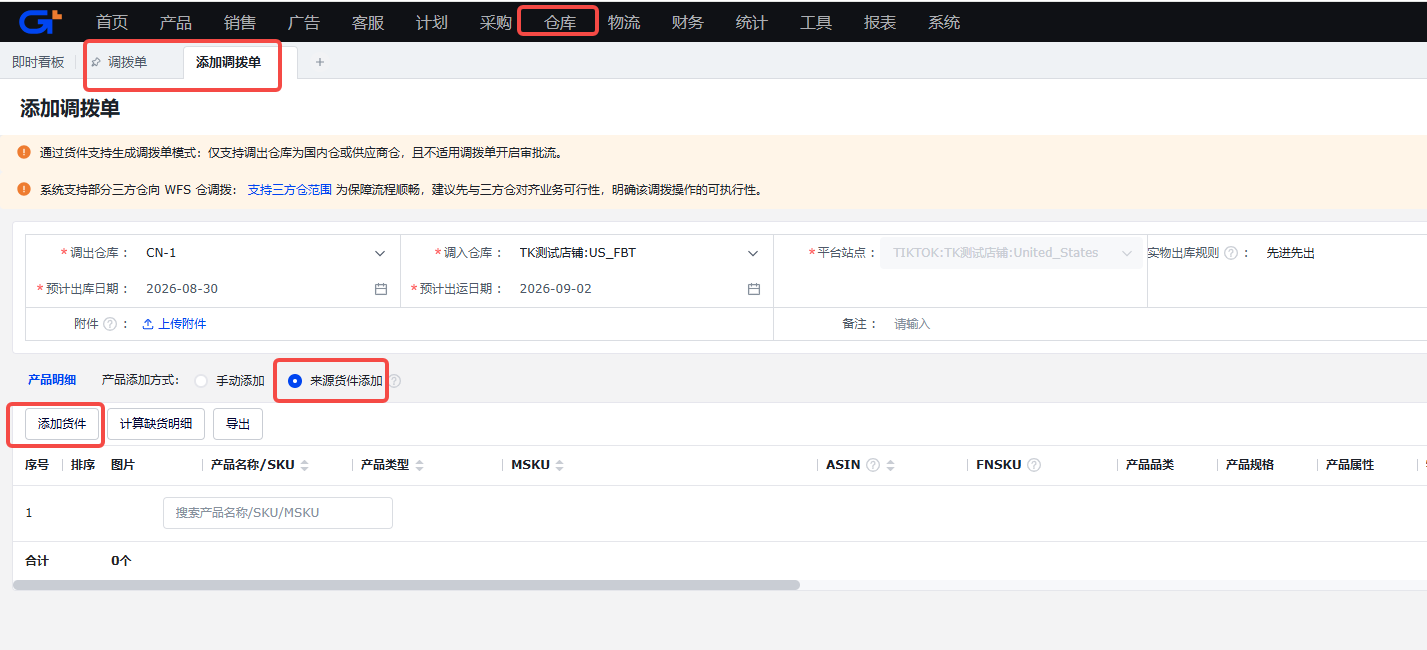Viewport: 1427px width, 650px height.
Task: Open the 财务 menu
Action: coord(688,22)
